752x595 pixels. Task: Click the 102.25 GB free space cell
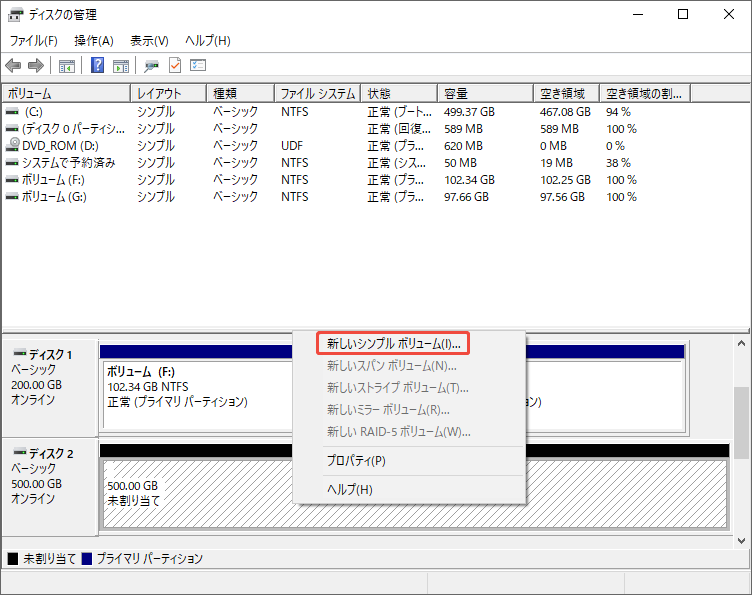(565, 180)
